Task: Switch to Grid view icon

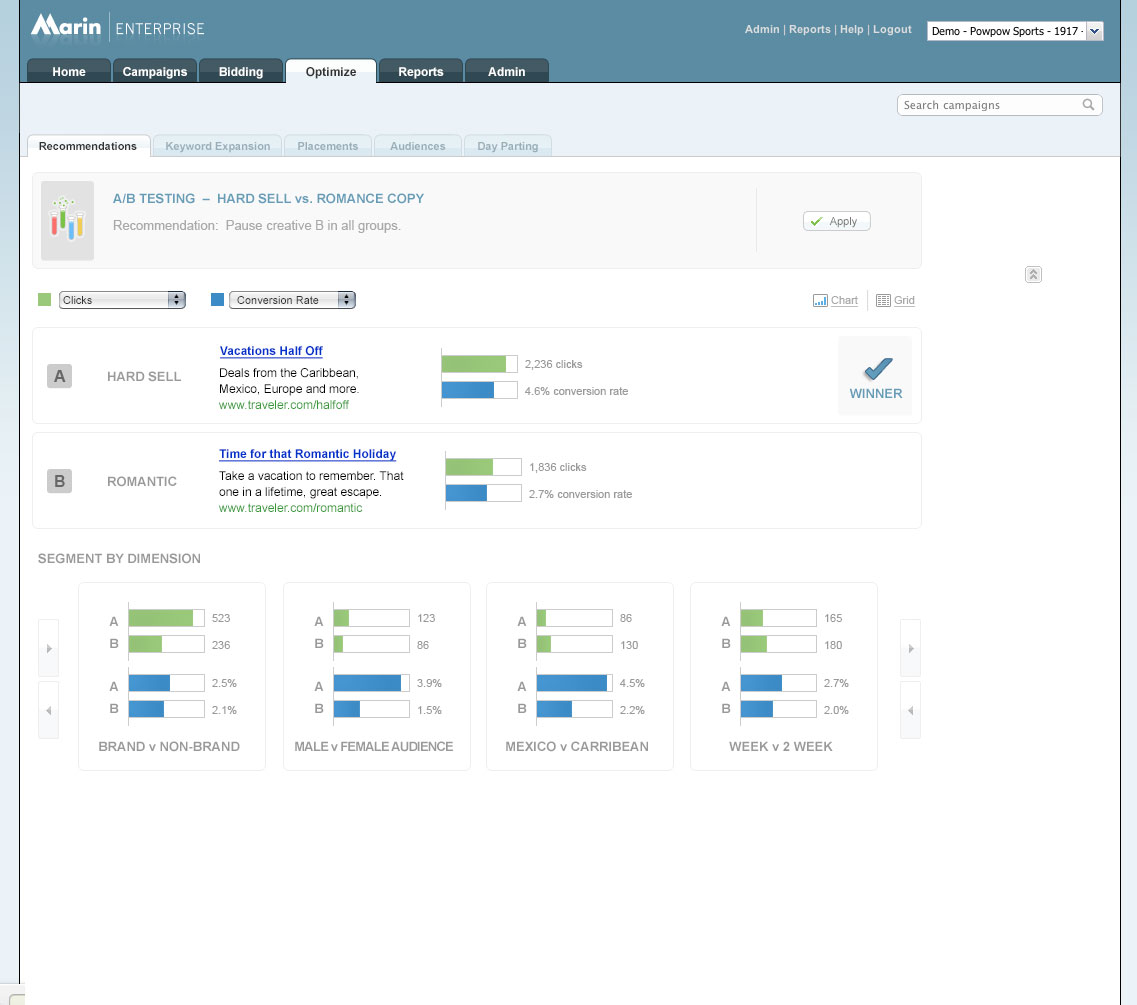Action: (883, 300)
